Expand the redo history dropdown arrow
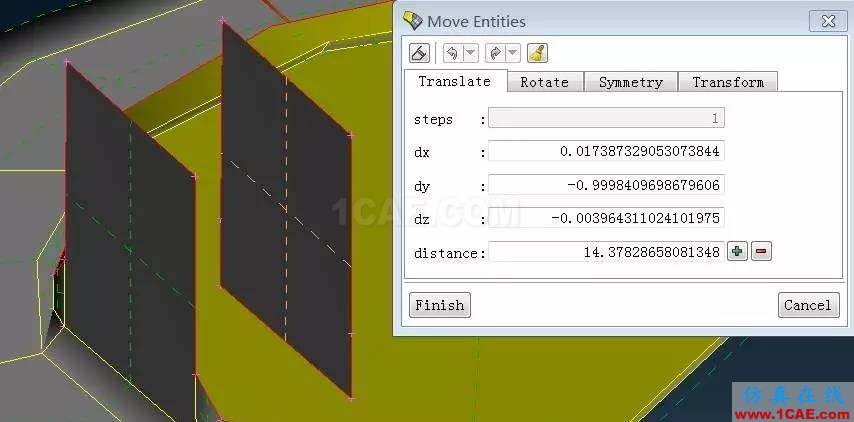Viewport: 854px width, 422px height. [513, 53]
